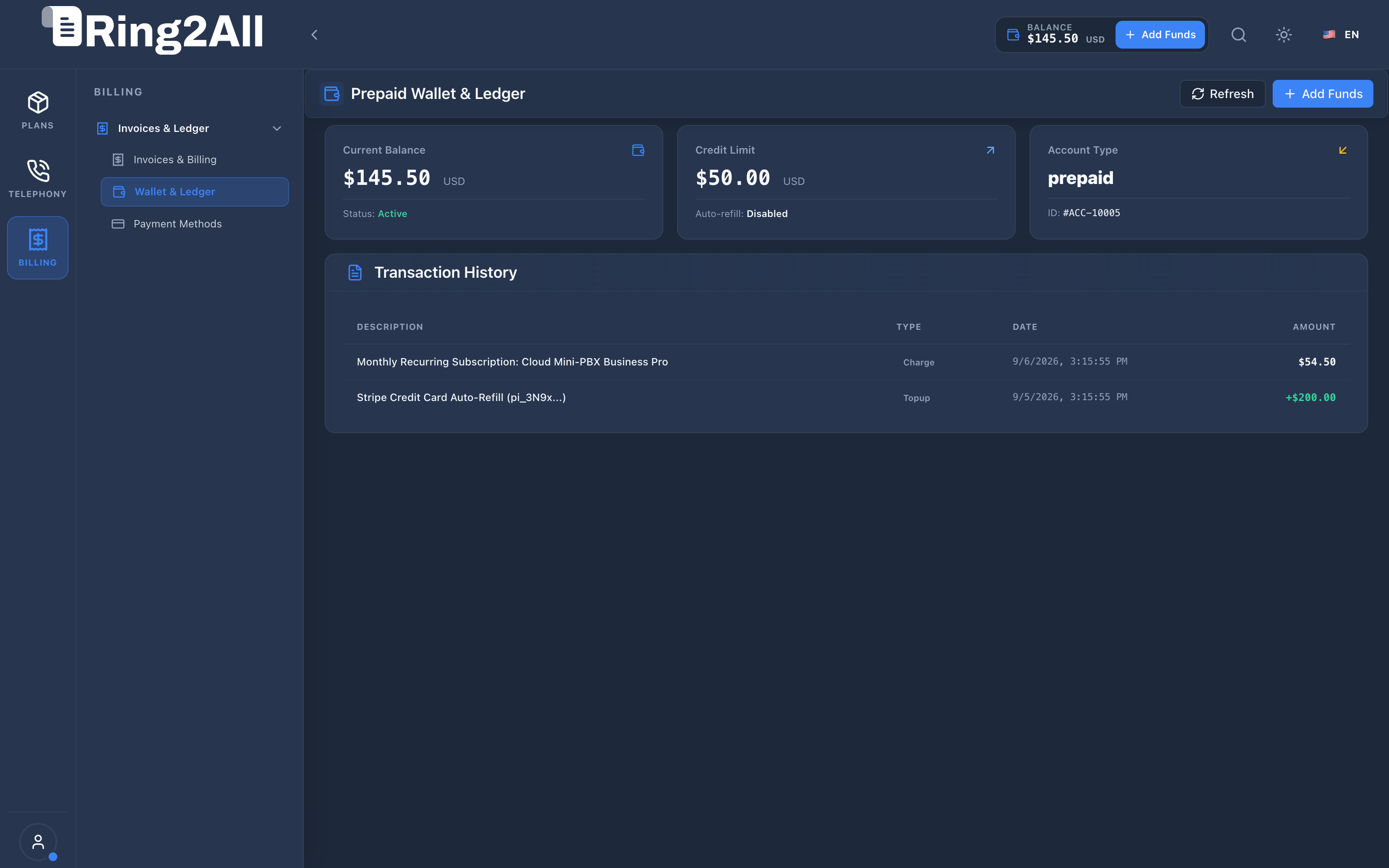Click the Prepaid Wallet title icon
1389x868 pixels.
[332, 94]
